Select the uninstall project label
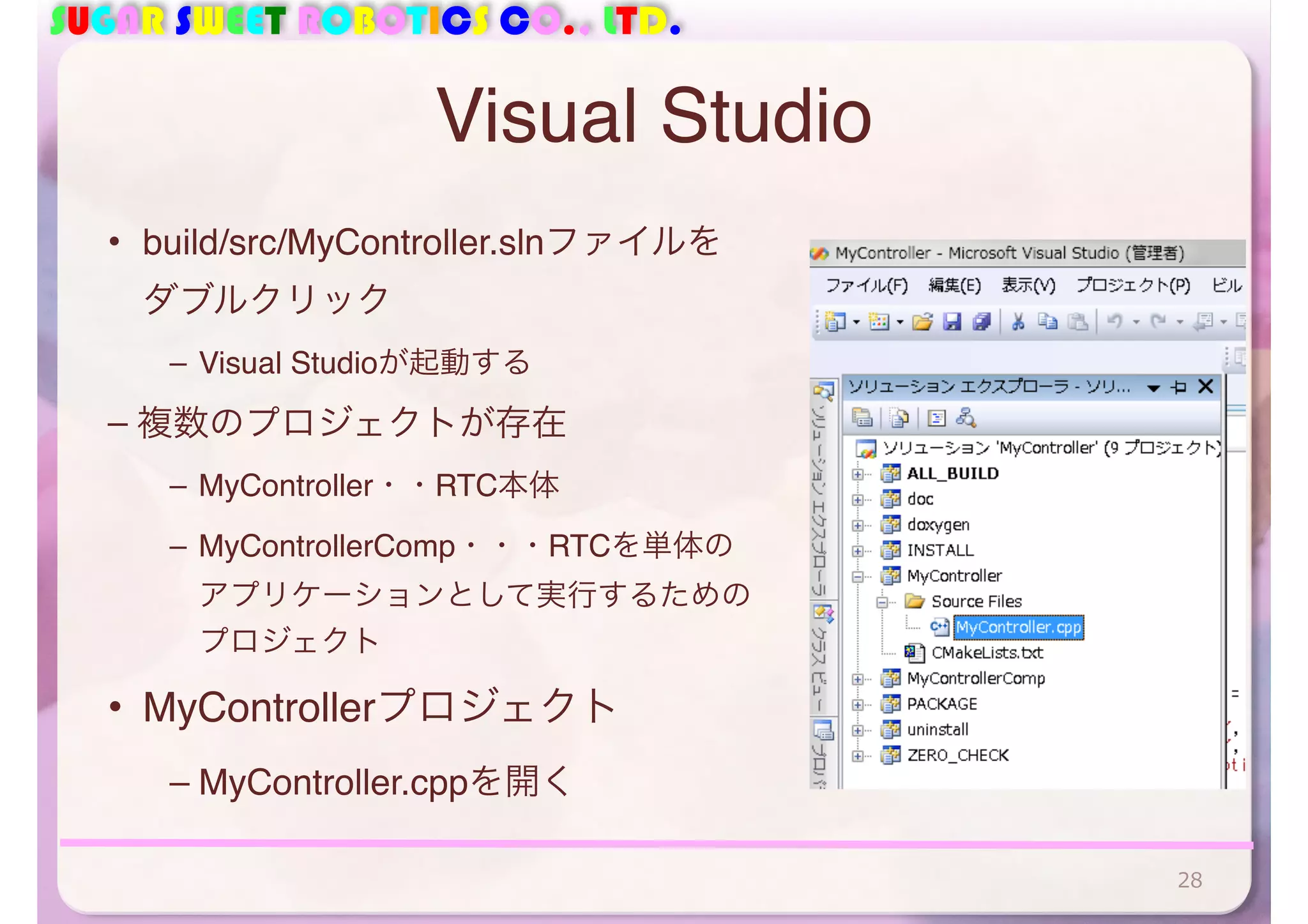 (938, 729)
